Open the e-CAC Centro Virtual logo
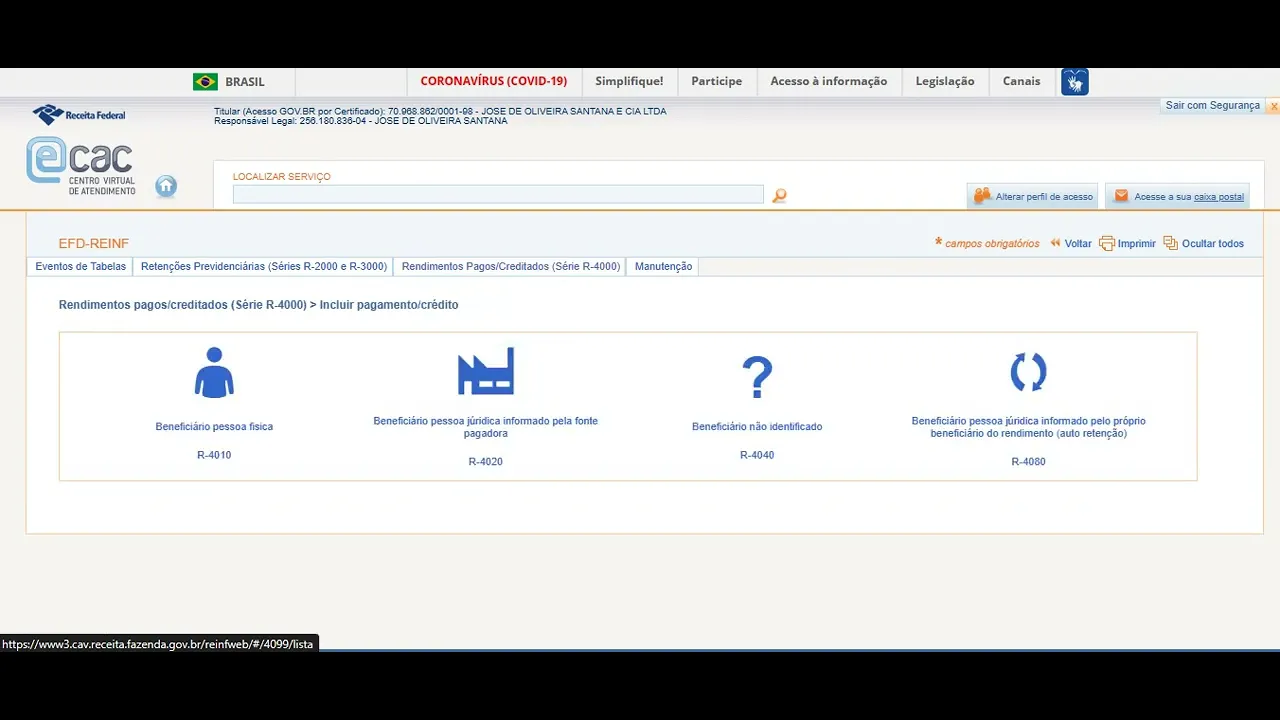Screen dimensions: 1280x720 (x=82, y=167)
